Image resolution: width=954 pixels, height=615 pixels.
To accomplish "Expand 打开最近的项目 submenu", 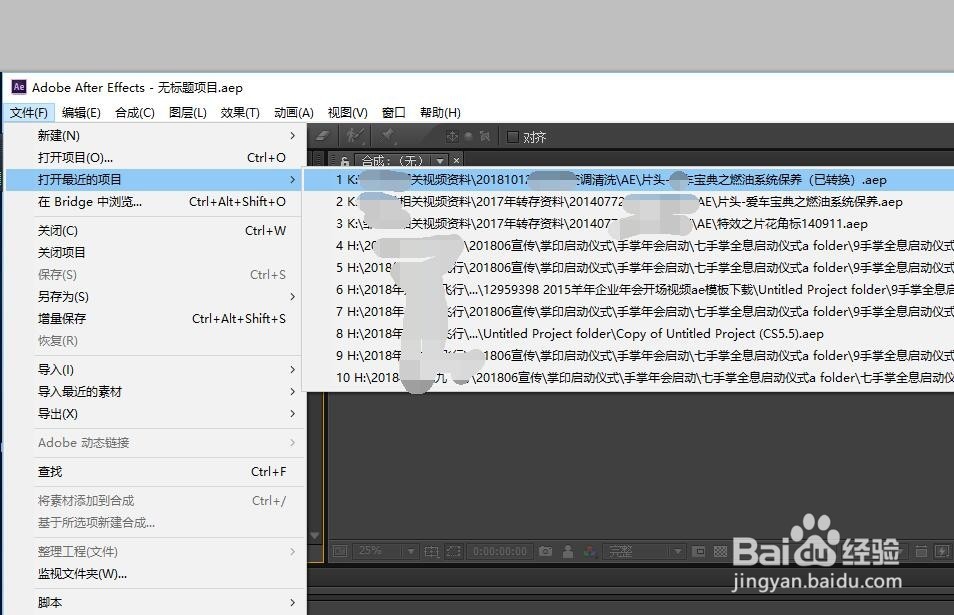I will (155, 179).
